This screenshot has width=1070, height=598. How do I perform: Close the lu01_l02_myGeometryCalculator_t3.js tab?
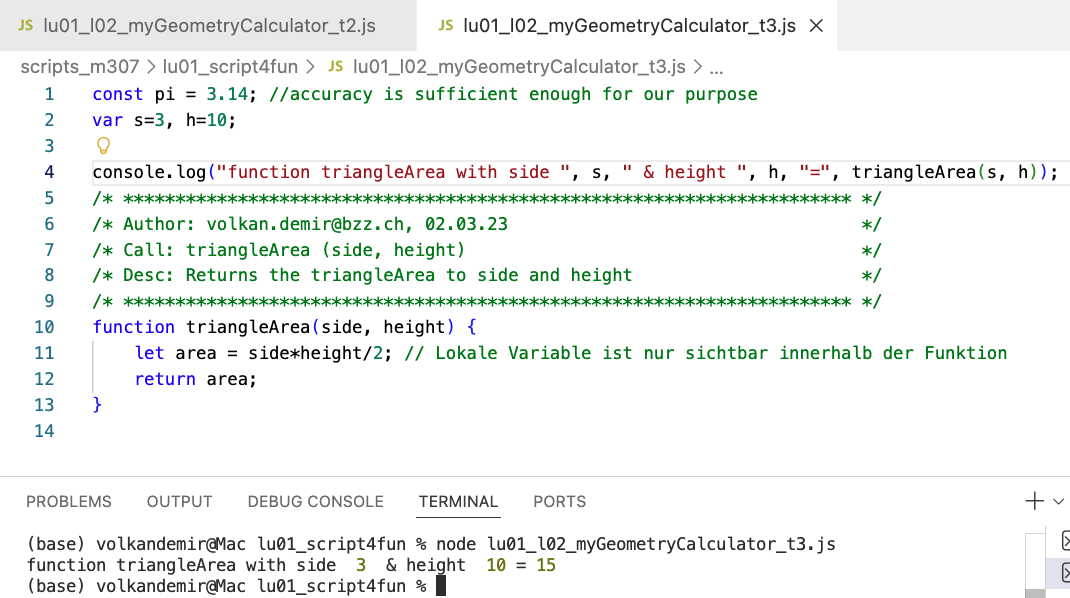point(816,26)
